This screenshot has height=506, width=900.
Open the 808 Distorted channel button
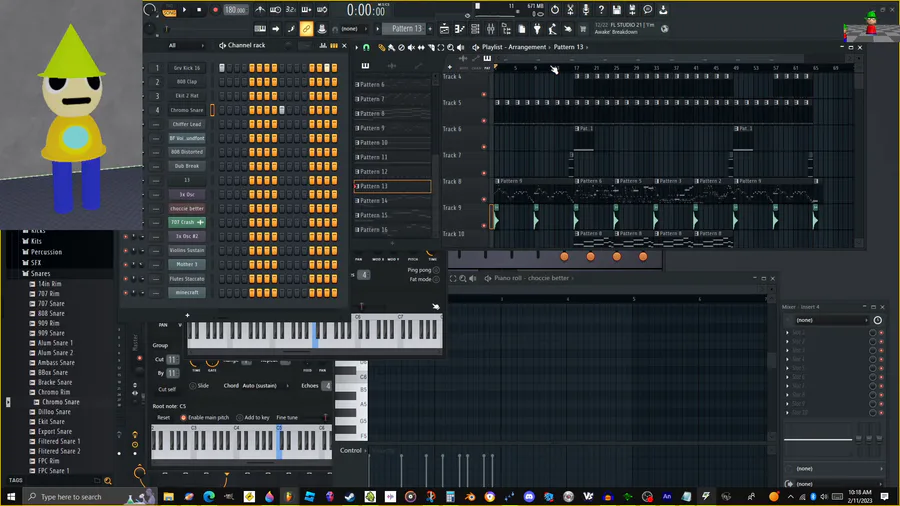tap(187, 152)
